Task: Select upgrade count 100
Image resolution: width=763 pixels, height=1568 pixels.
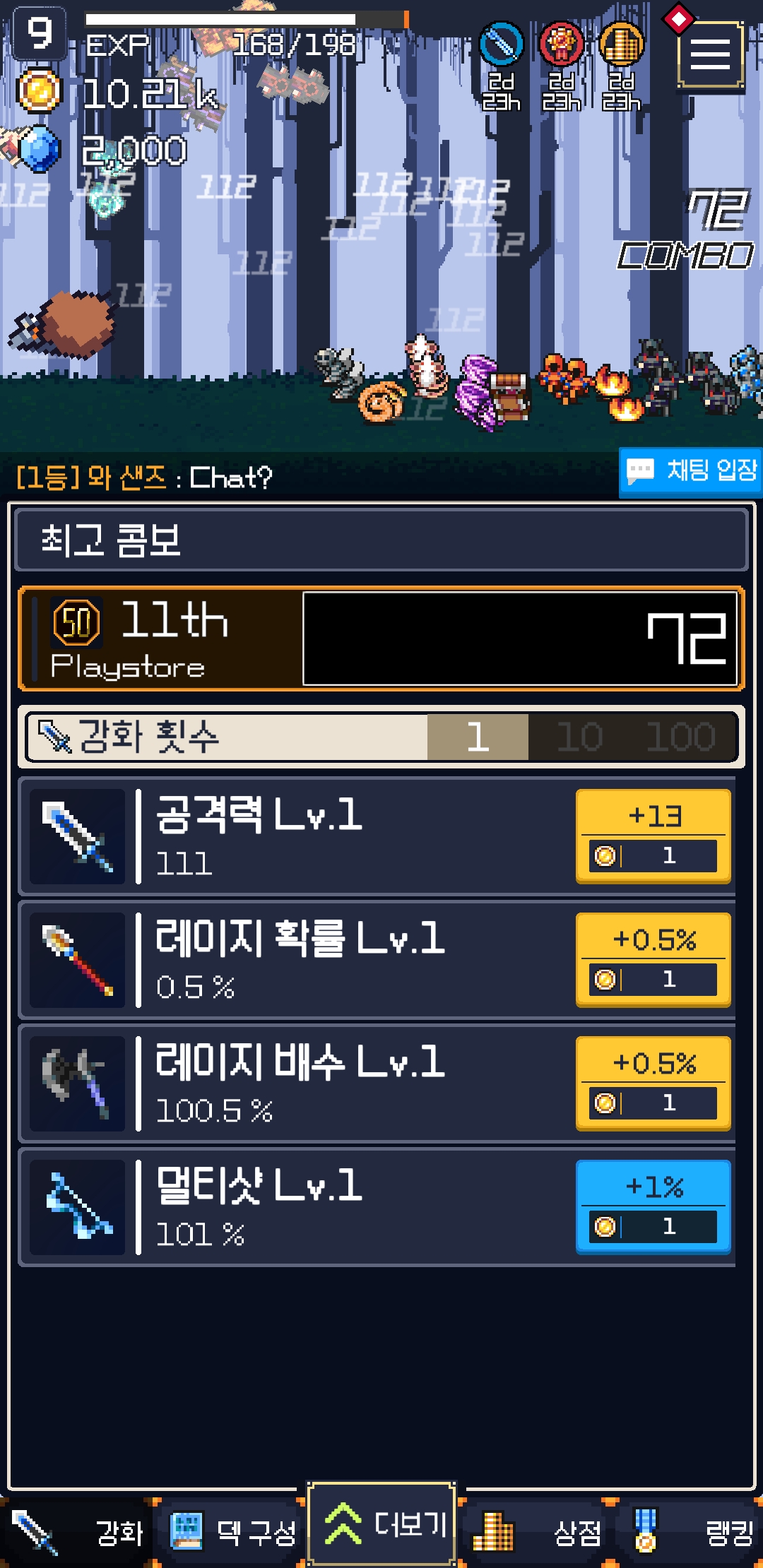Action: click(680, 737)
